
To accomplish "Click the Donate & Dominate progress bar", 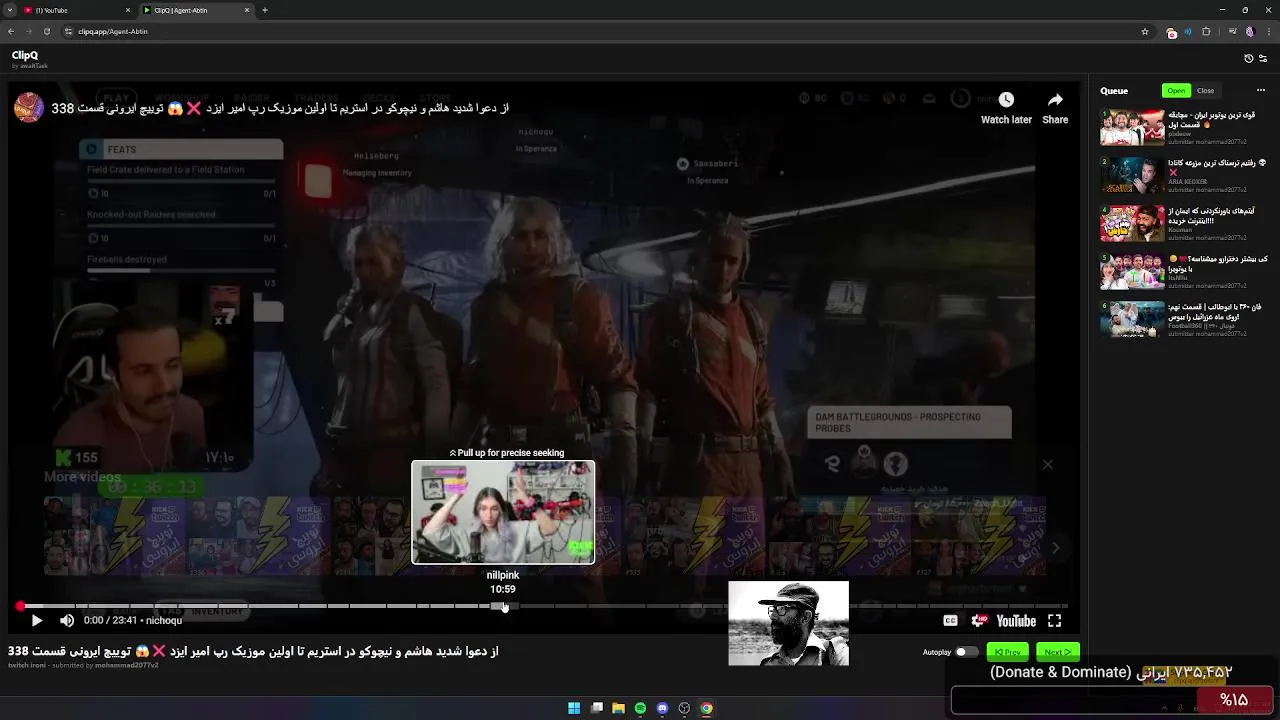I will pyautogui.click(x=1111, y=700).
